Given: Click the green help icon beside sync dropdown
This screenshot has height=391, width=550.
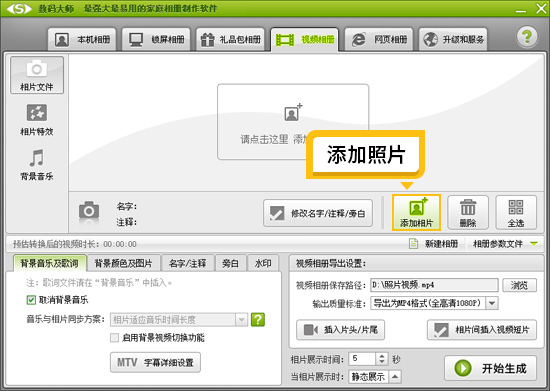Looking at the screenshot, I should pos(258,319).
